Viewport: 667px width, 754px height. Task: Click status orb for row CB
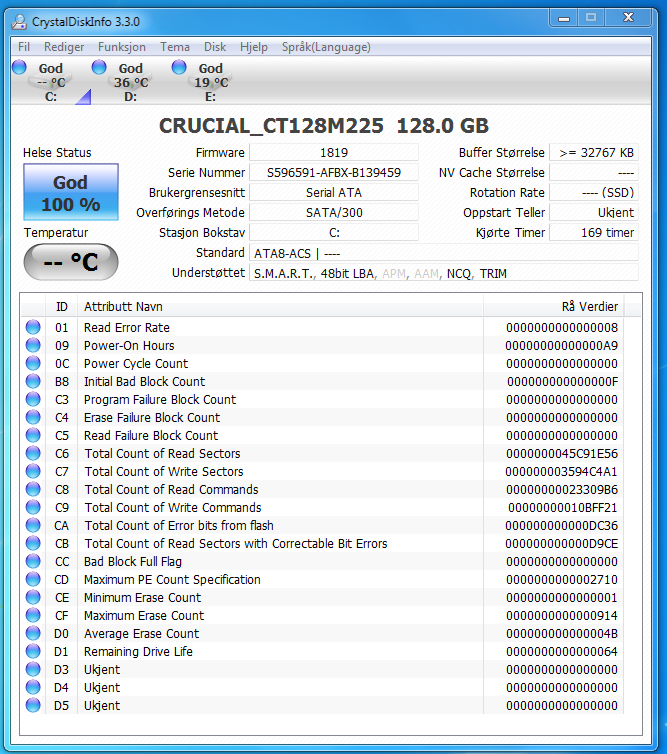[x=33, y=543]
